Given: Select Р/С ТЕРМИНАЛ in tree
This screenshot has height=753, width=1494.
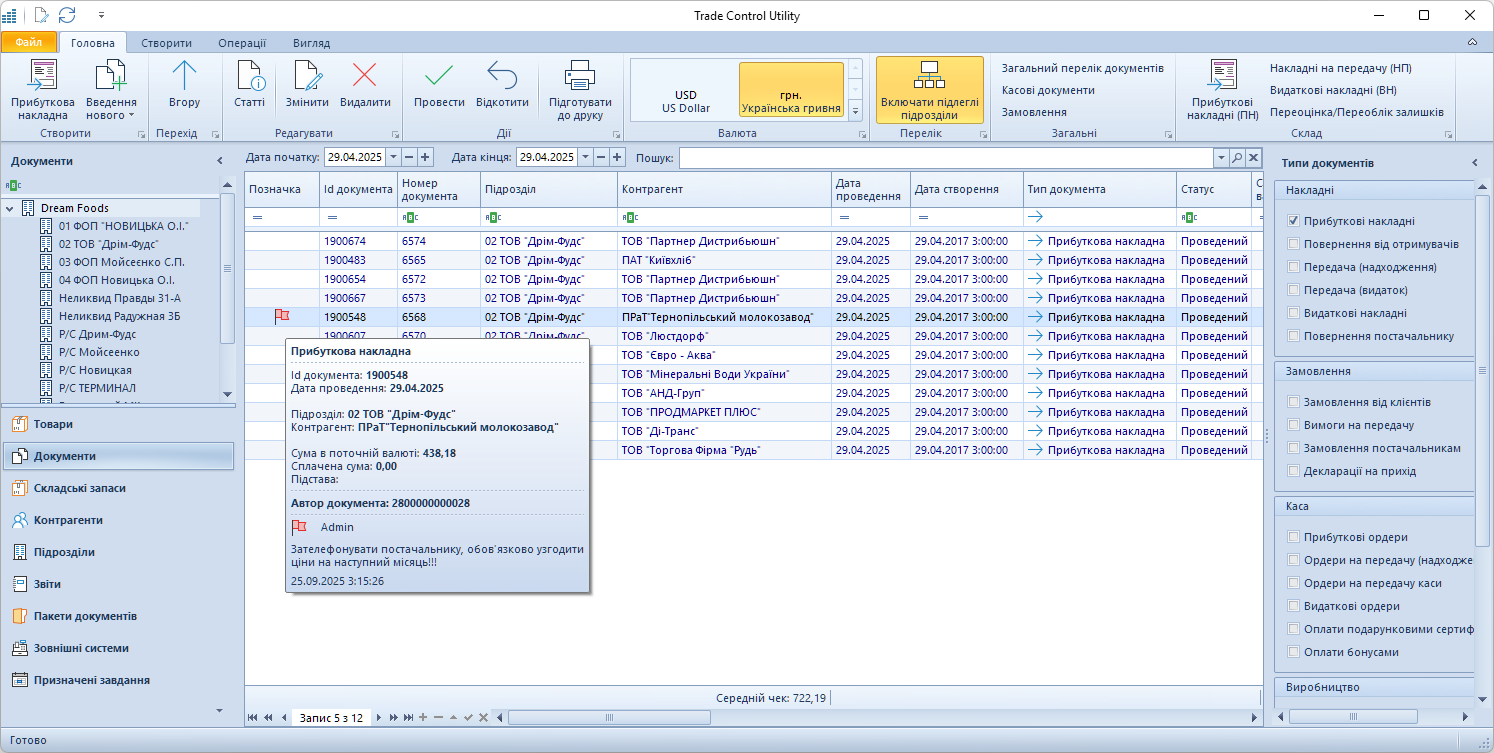Looking at the screenshot, I should pyautogui.click(x=97, y=388).
